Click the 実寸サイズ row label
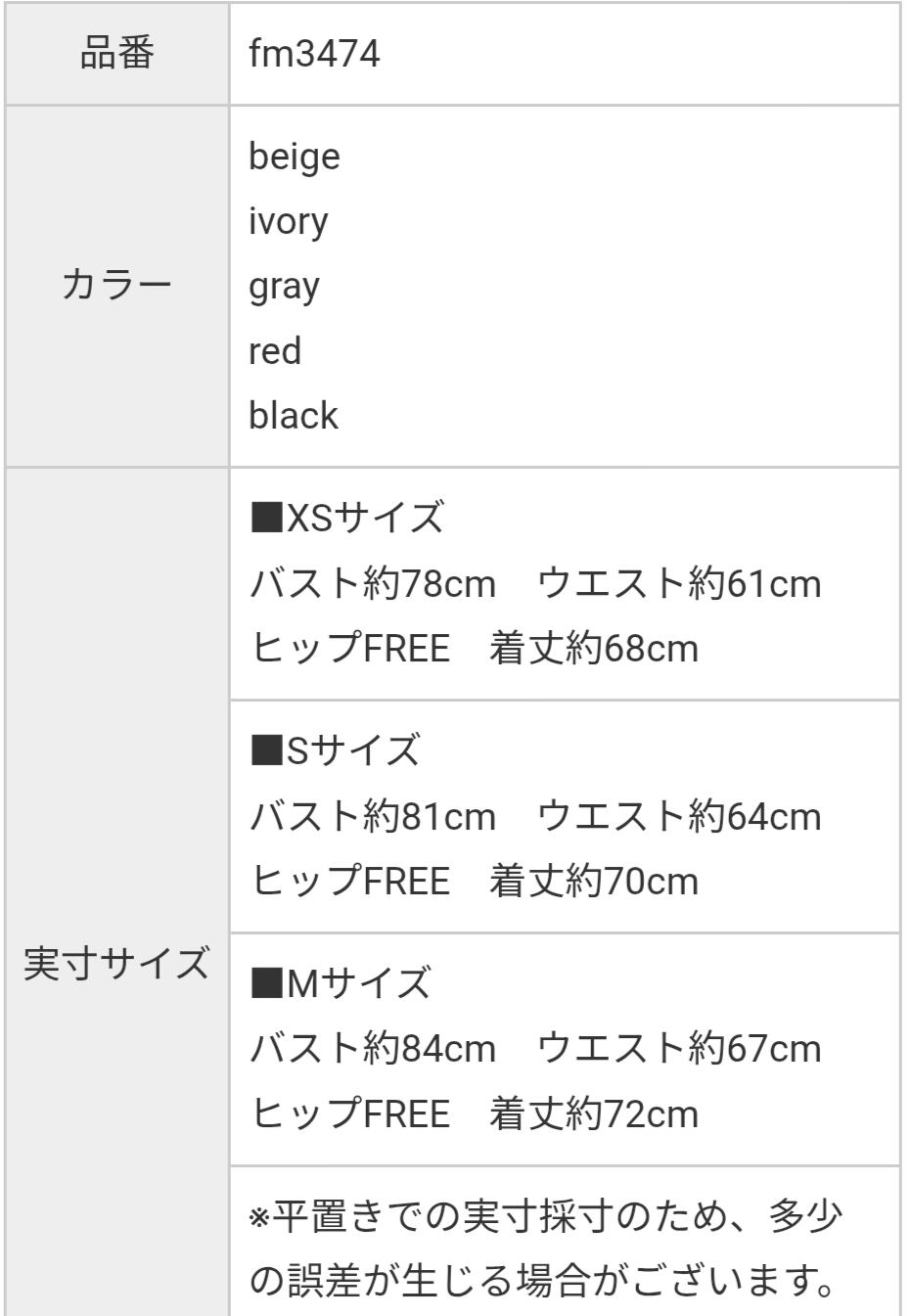The image size is (911, 1316). point(116,963)
